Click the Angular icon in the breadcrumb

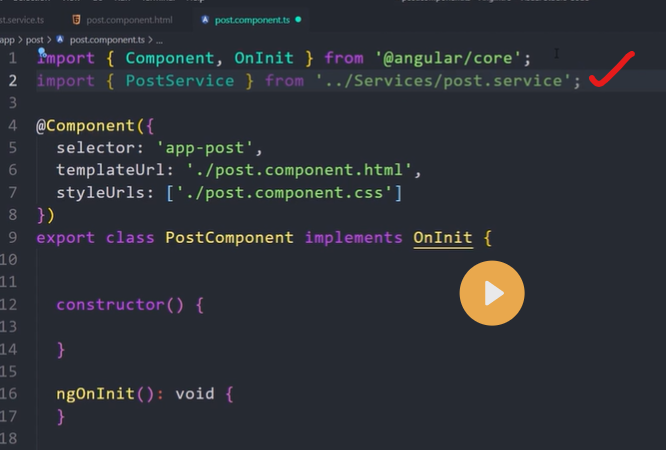[x=61, y=39]
